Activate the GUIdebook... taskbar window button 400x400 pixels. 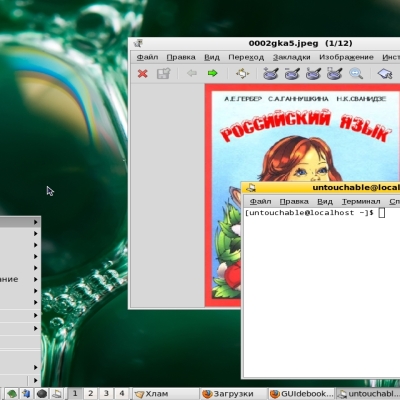coord(302,394)
